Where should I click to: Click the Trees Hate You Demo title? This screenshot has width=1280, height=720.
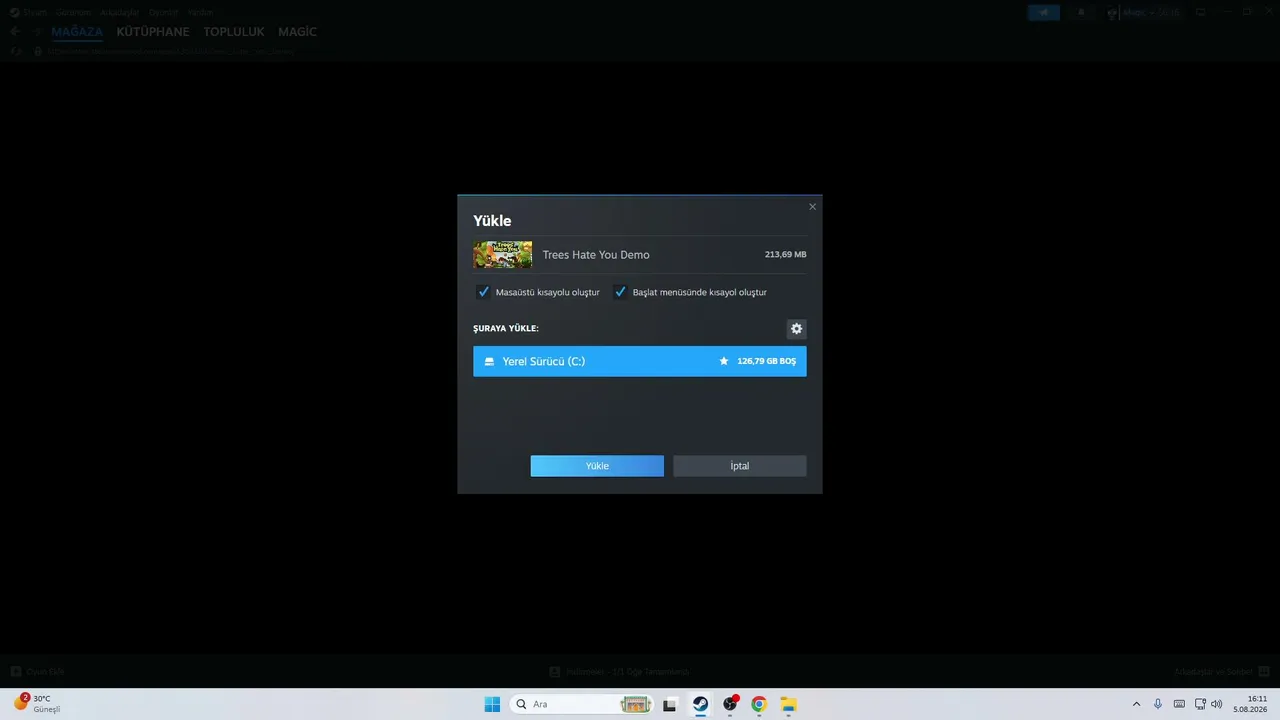click(x=596, y=255)
